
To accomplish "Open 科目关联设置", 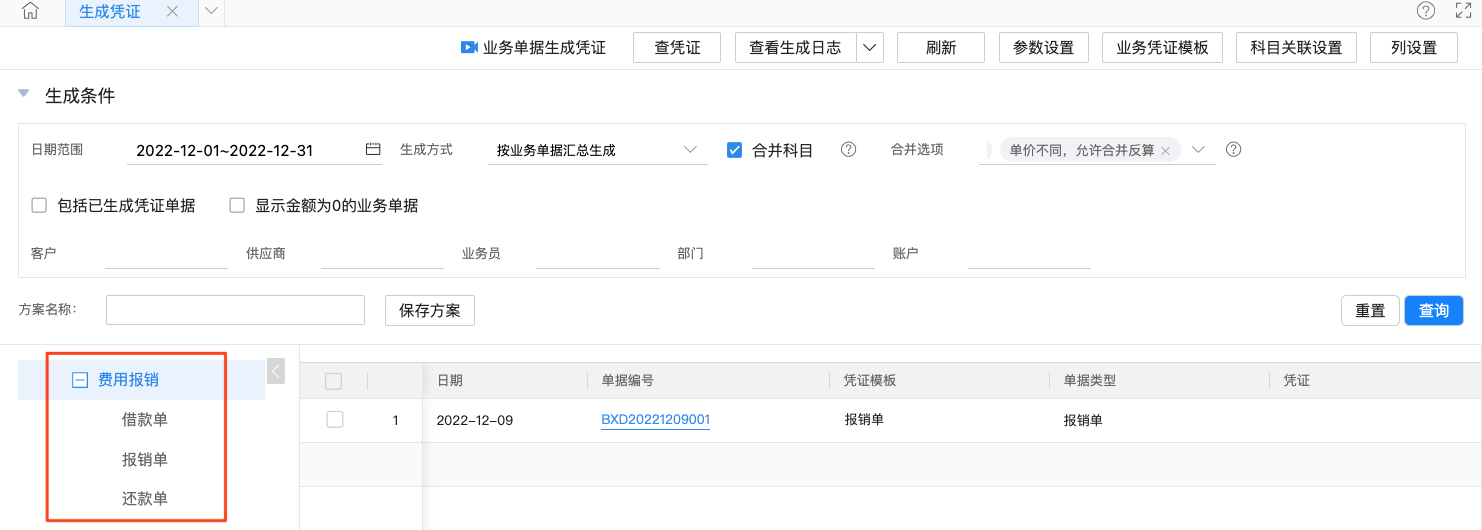I will (x=1296, y=47).
